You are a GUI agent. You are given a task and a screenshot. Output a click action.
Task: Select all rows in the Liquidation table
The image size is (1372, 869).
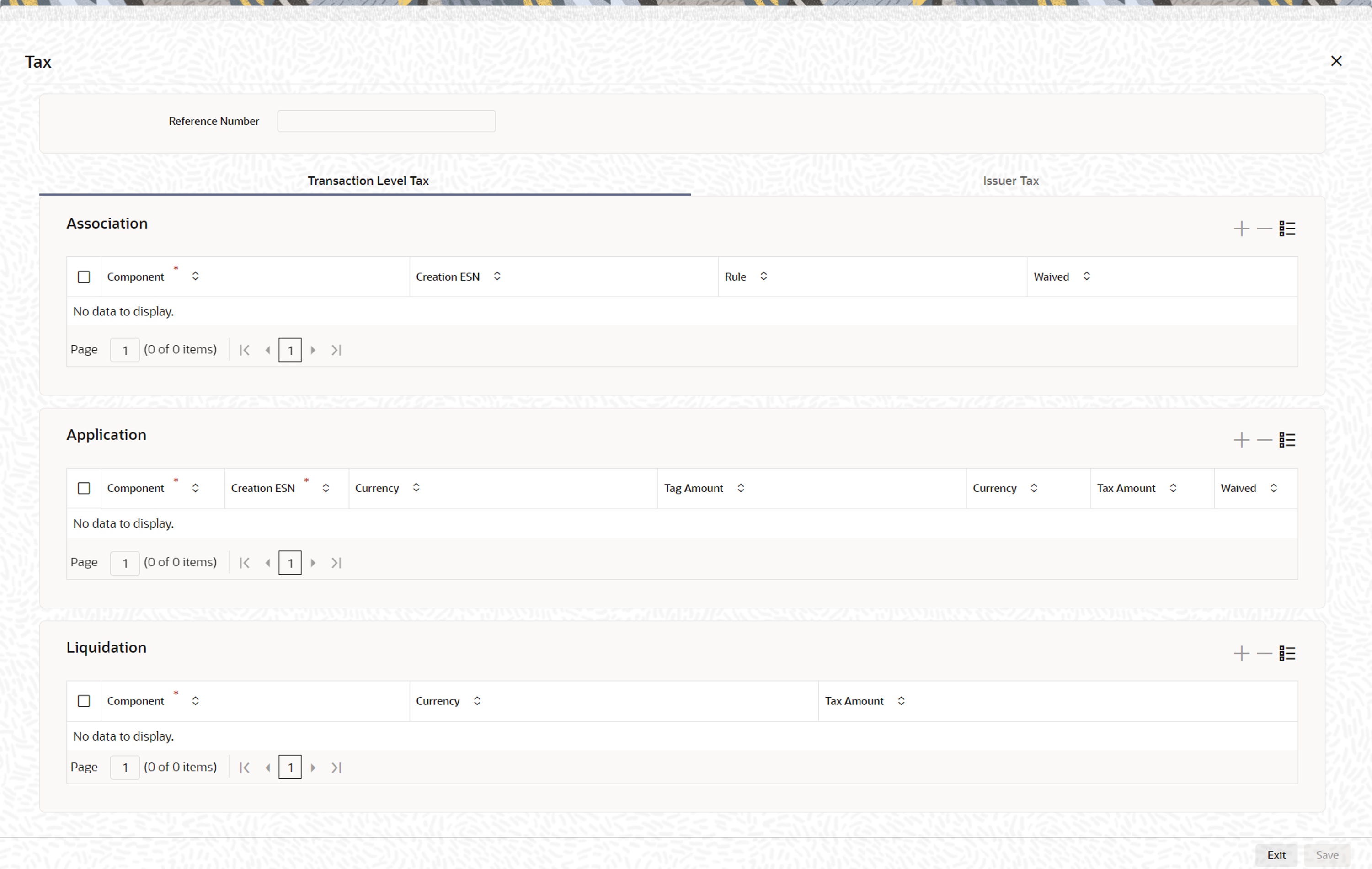(x=84, y=701)
